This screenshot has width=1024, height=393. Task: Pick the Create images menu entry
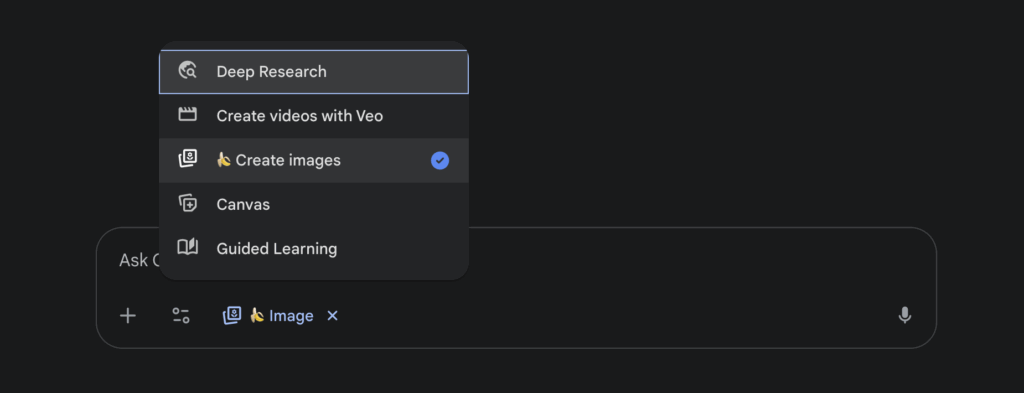pyautogui.click(x=313, y=160)
